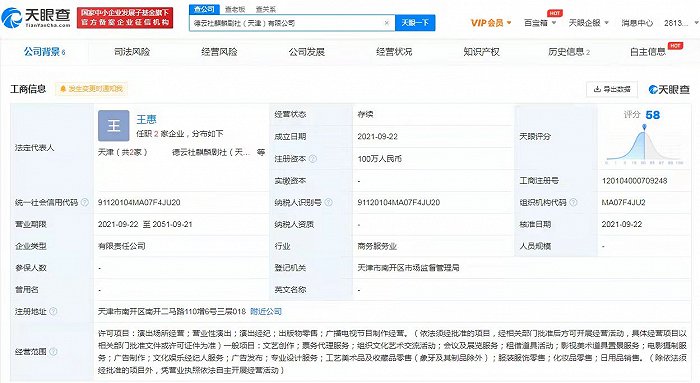Click the help icon next to 注册地址

pyautogui.click(x=53, y=311)
